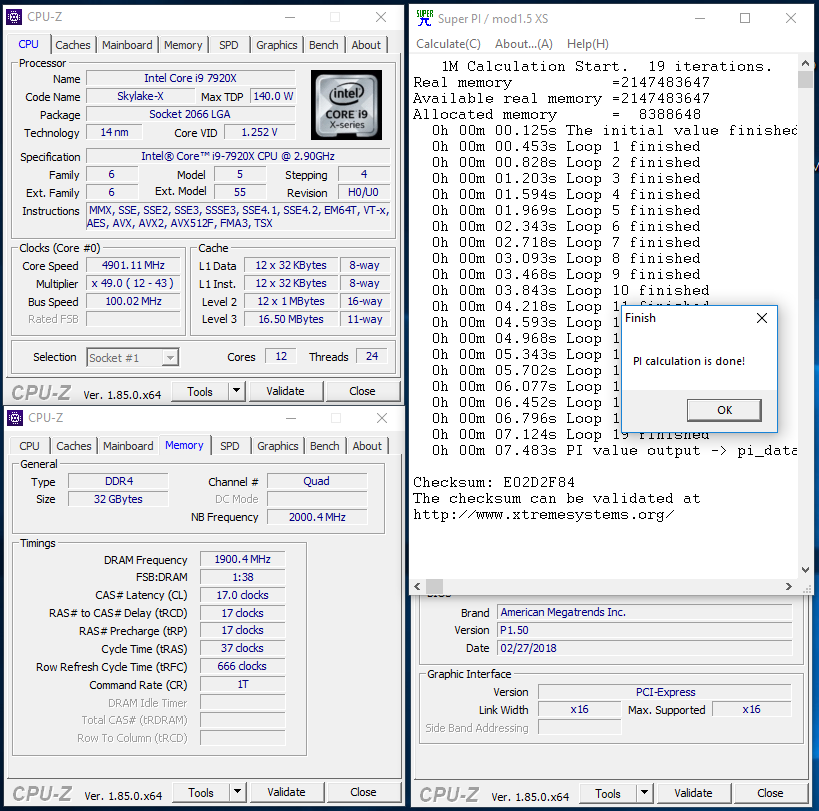The image size is (819, 811).
Task: Expand the Tools dropdown arrow in the CPU window
Action: point(237,391)
